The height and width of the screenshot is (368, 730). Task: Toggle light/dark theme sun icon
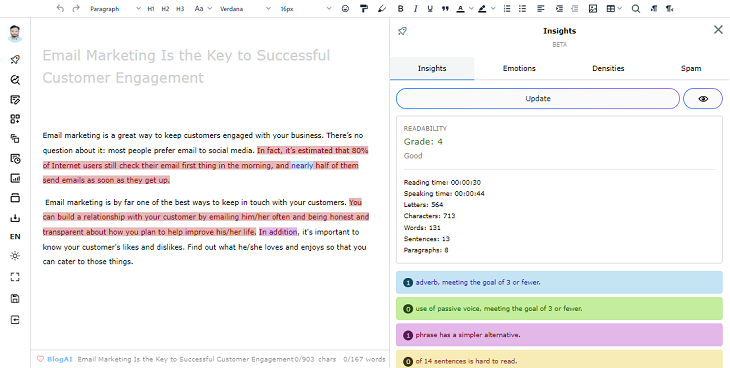[x=15, y=256]
